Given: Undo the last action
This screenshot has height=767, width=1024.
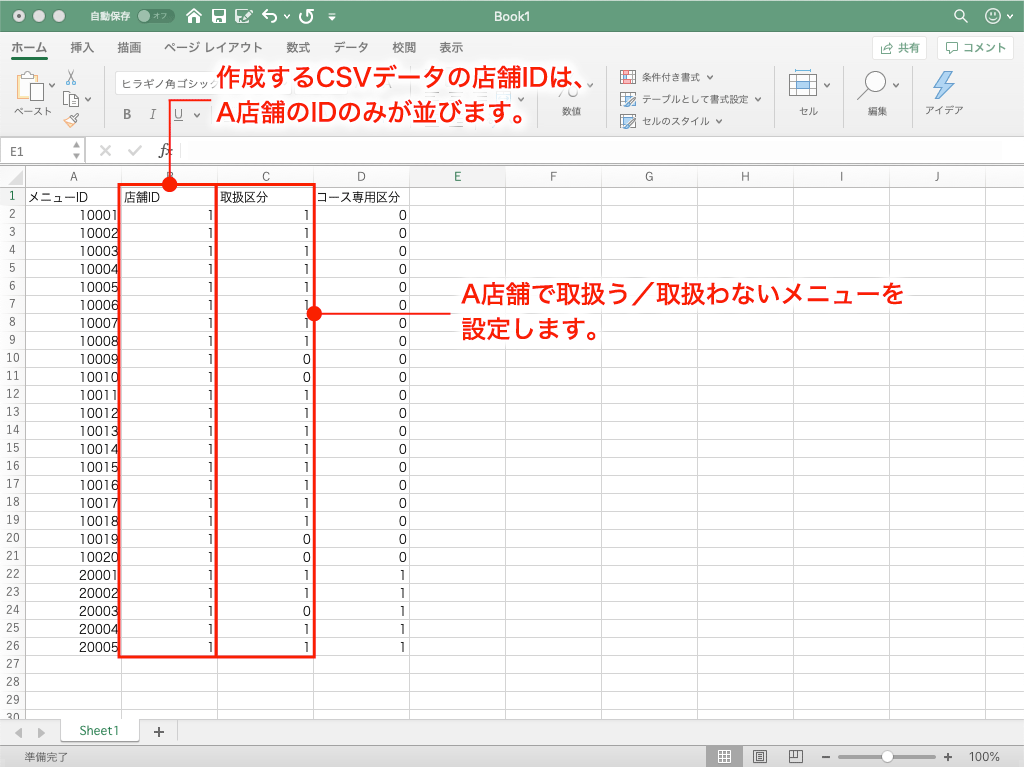Looking at the screenshot, I should click(x=270, y=16).
